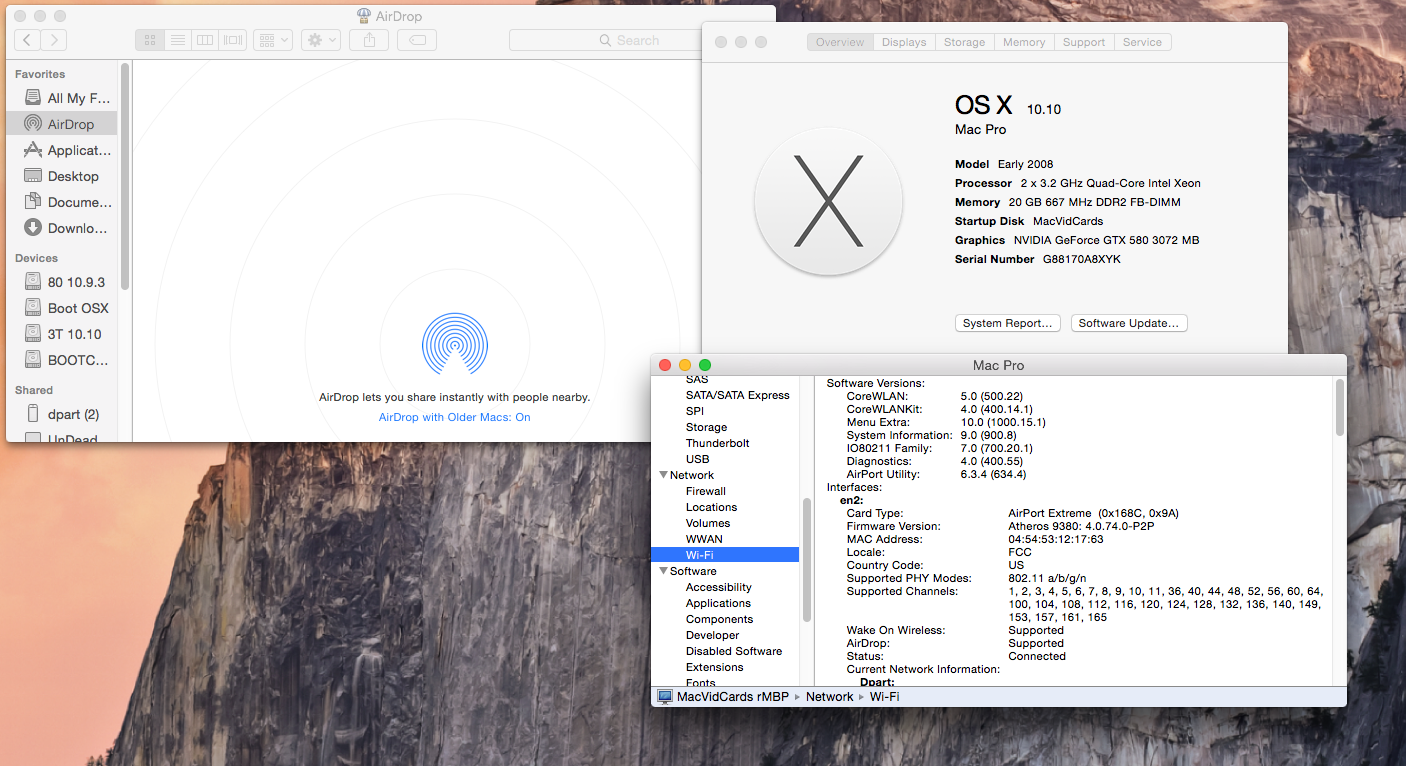1406x766 pixels.
Task: Open Documents icon in Finder sidebar
Action: (33, 202)
